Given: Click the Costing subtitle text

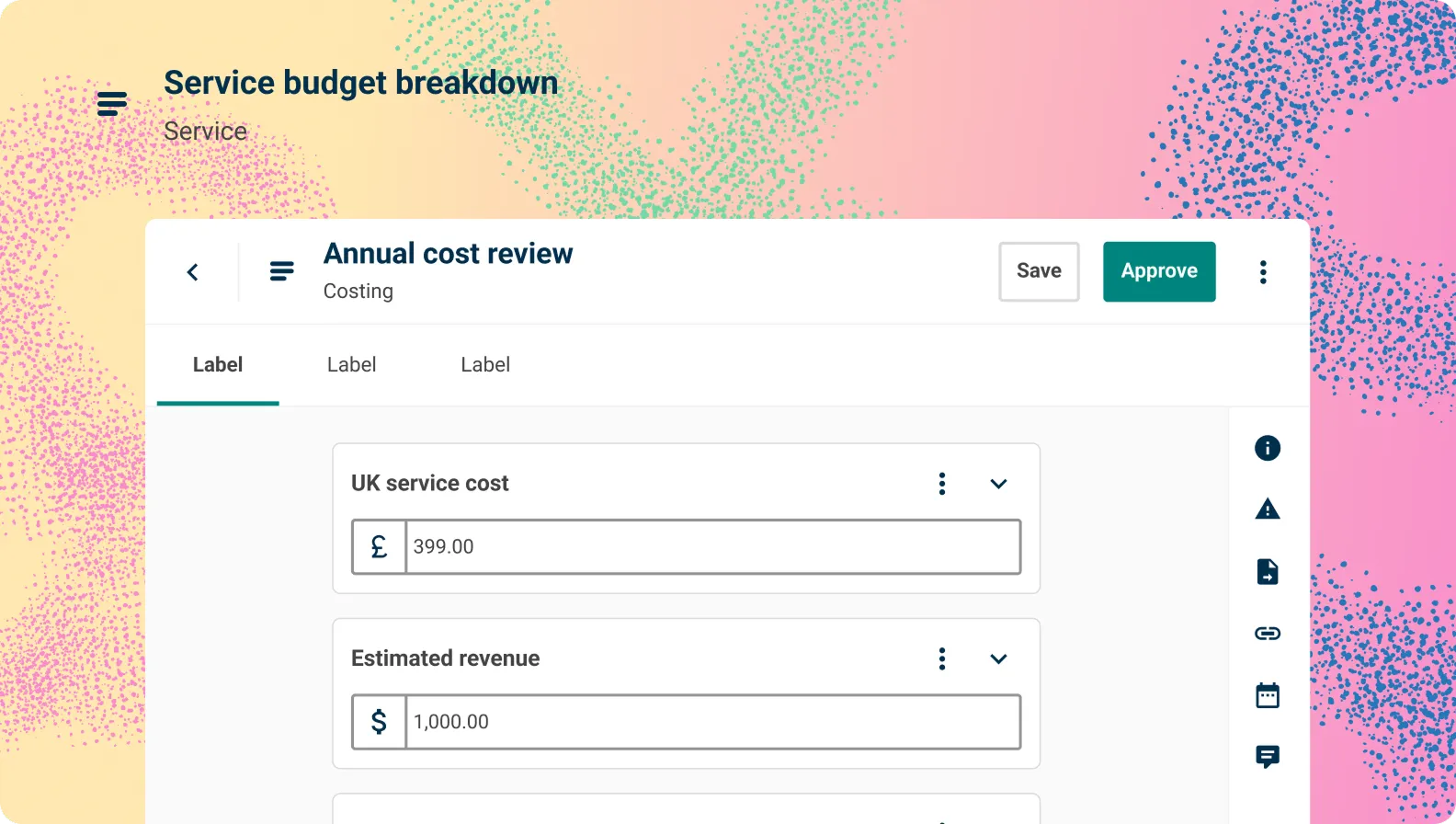Looking at the screenshot, I should 358,292.
